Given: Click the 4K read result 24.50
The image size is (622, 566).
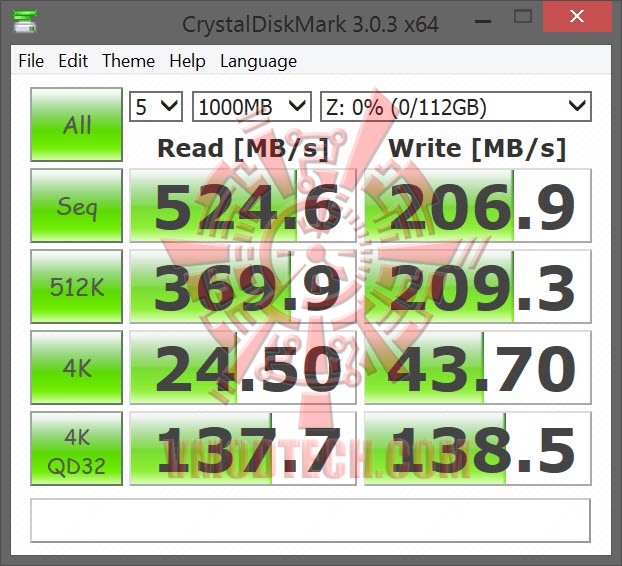Looking at the screenshot, I should 243,367.
